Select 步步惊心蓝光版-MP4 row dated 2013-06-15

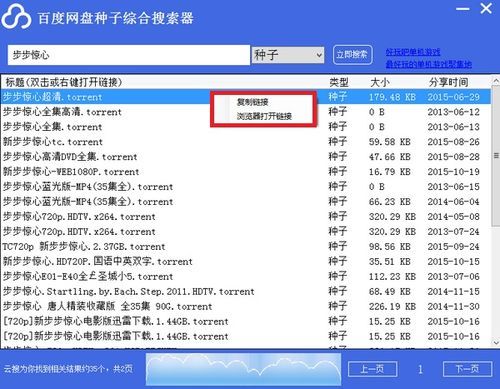click(246, 187)
